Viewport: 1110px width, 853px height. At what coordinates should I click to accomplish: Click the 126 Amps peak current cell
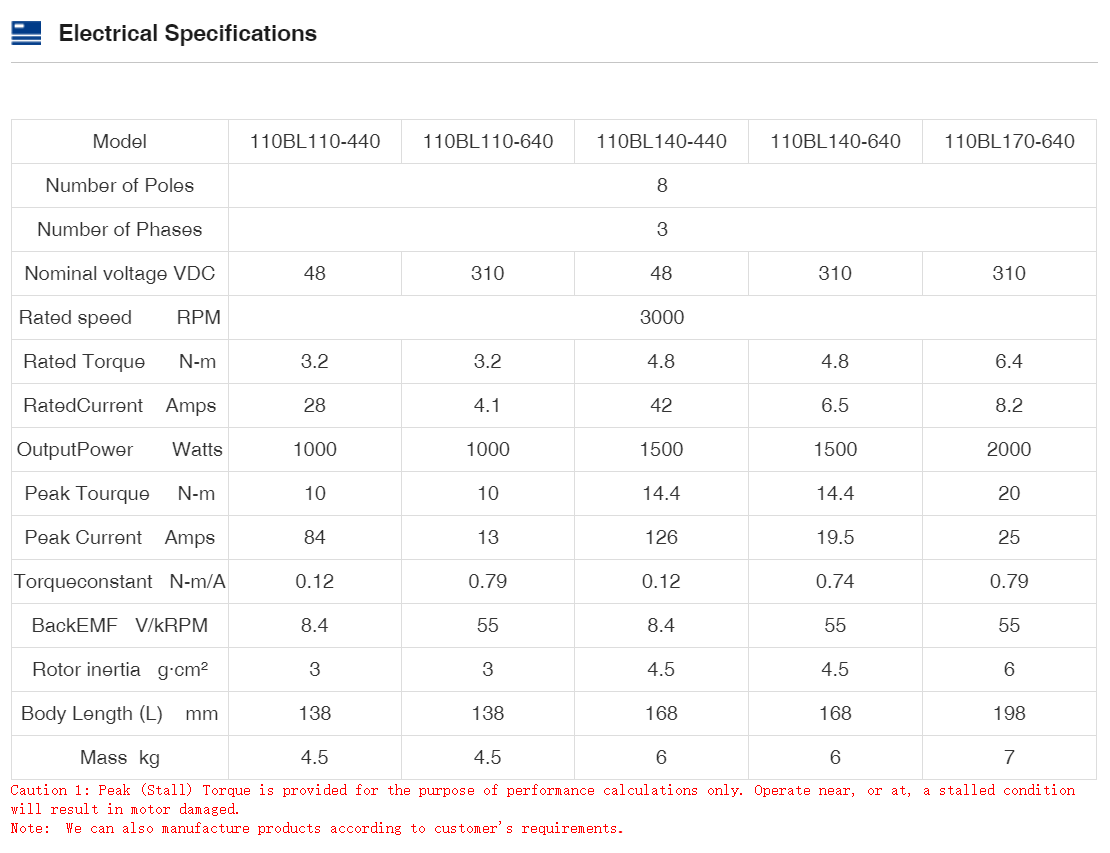click(661, 537)
